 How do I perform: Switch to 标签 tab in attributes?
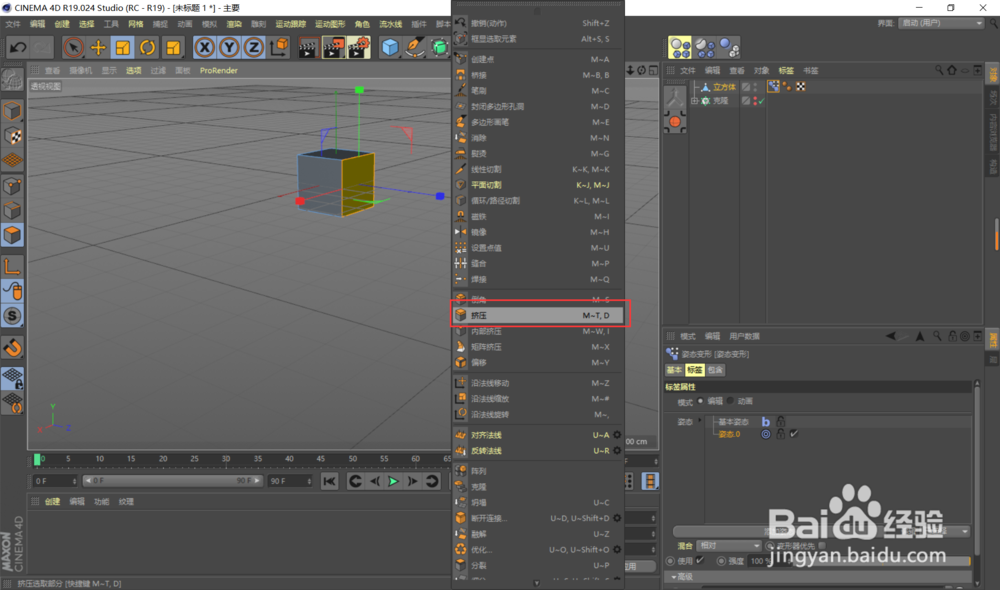[x=695, y=370]
